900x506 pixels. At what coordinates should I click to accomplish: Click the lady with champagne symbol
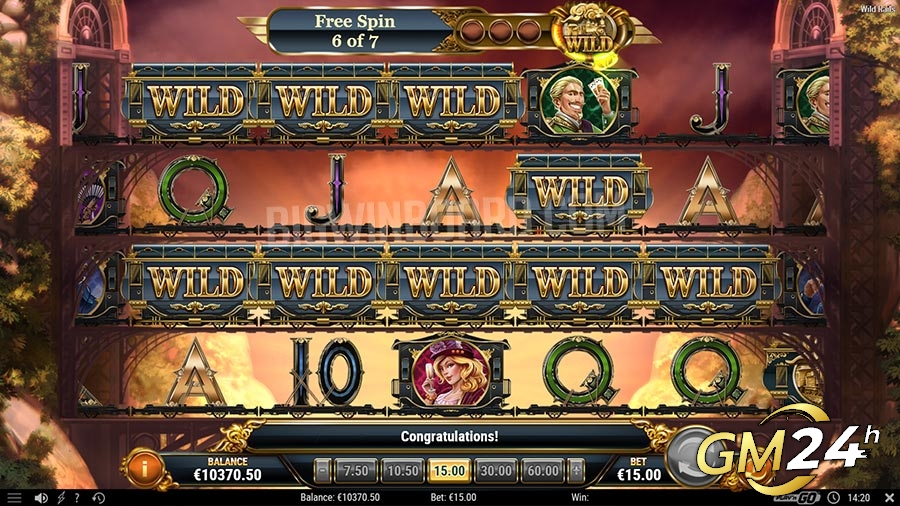tap(451, 372)
